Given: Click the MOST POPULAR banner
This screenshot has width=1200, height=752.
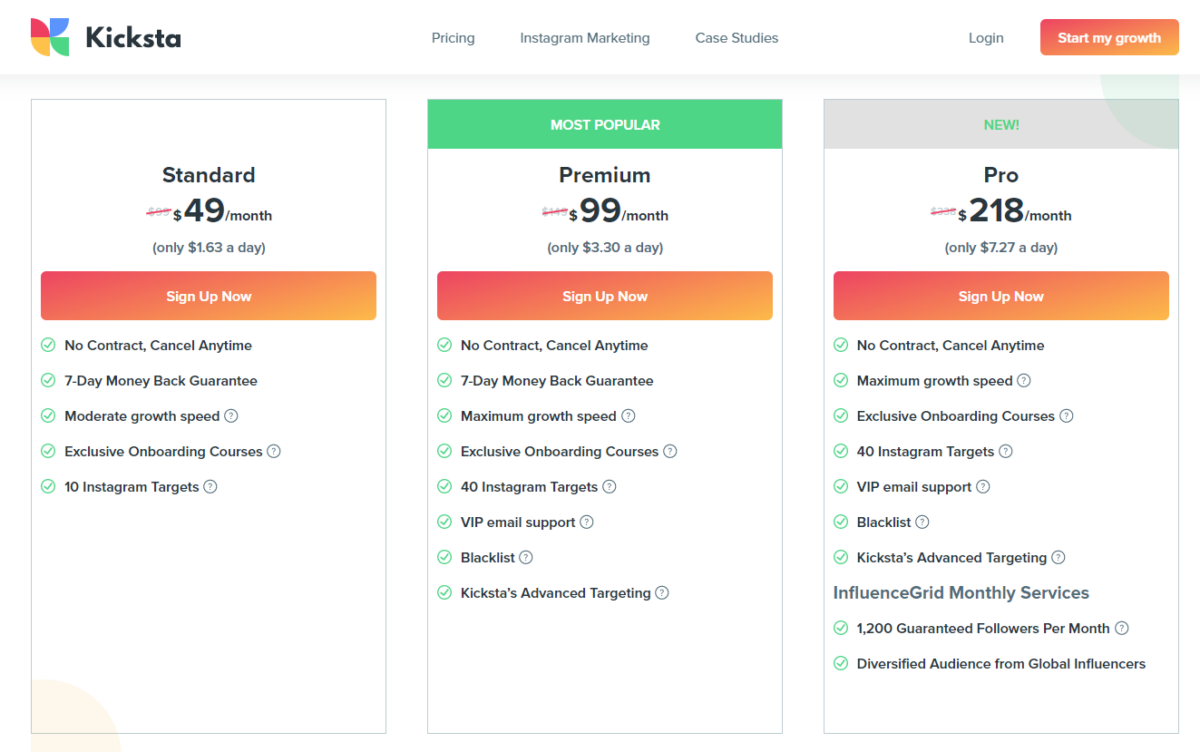Looking at the screenshot, I should pyautogui.click(x=605, y=125).
